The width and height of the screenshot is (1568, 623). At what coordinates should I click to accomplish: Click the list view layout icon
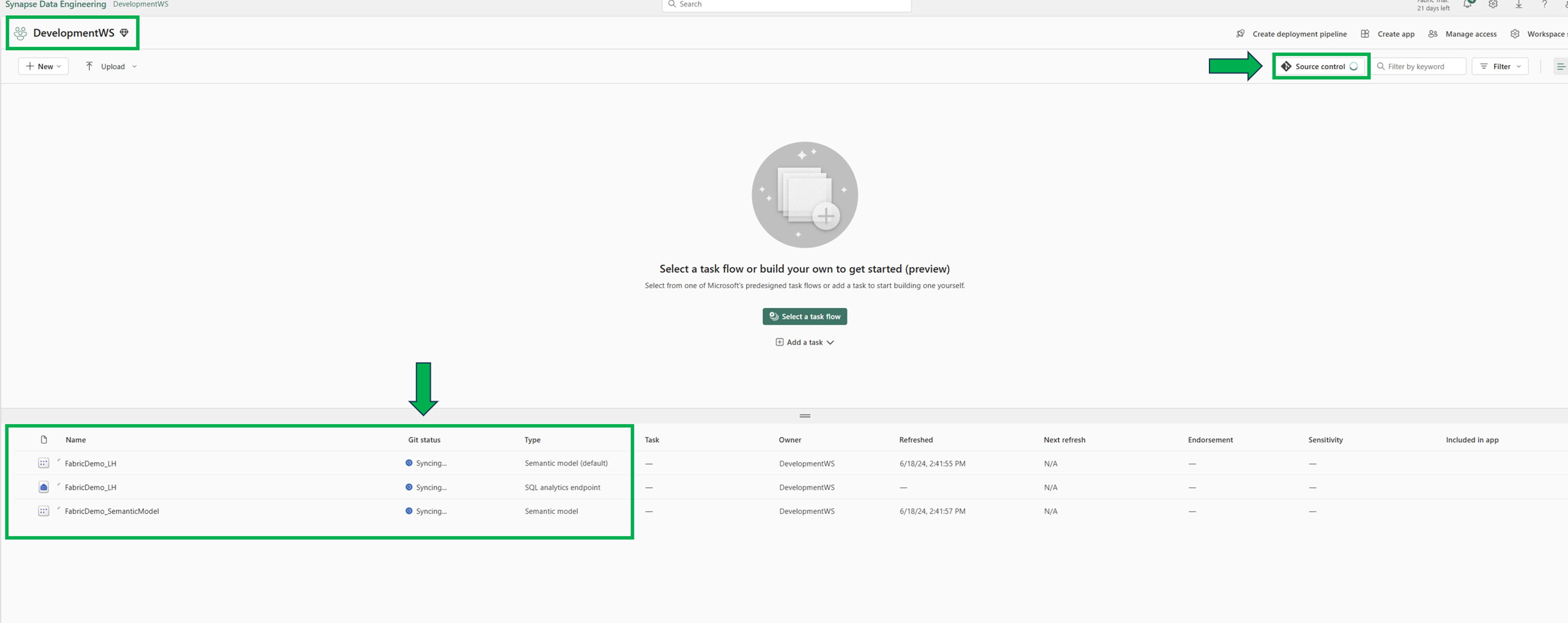pyautogui.click(x=1561, y=66)
